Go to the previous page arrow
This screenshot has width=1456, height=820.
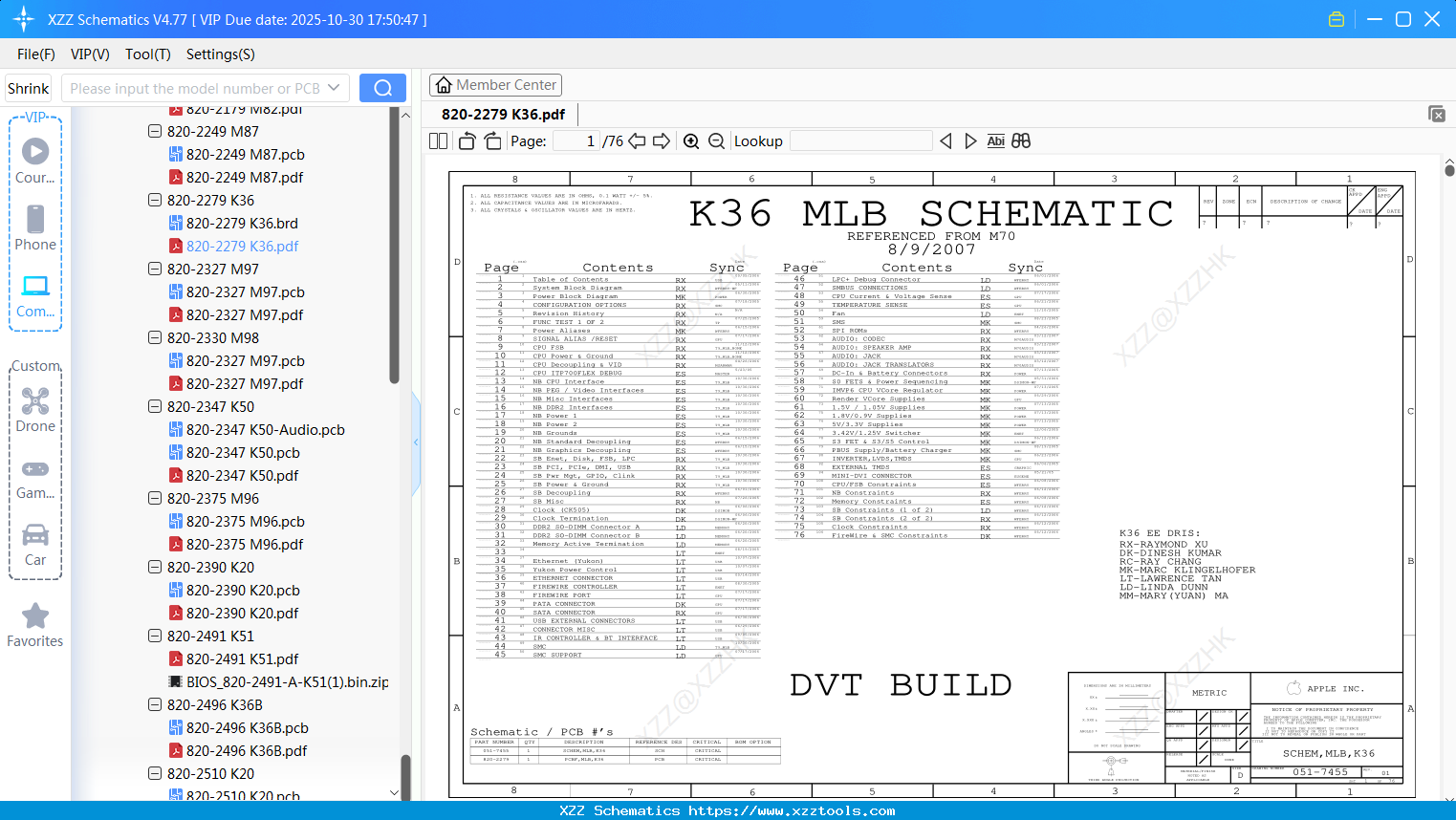tap(637, 141)
